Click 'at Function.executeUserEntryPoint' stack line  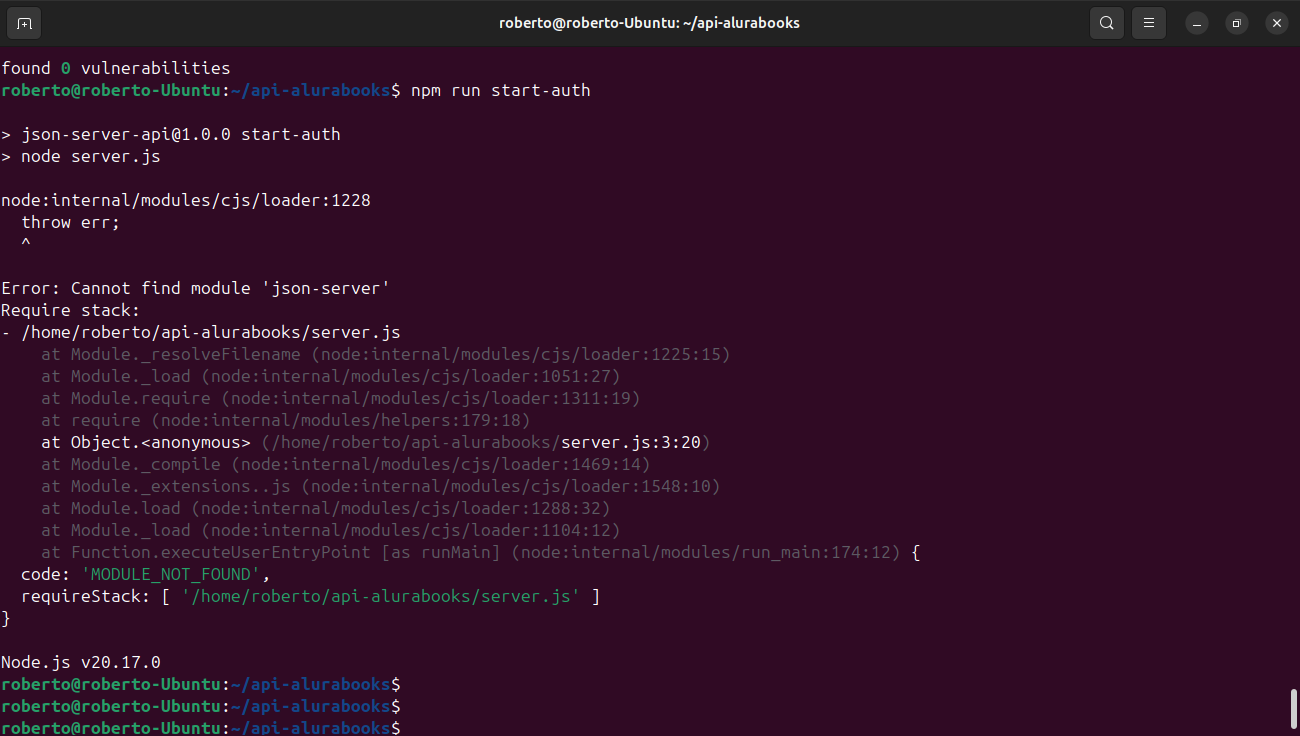coord(481,552)
